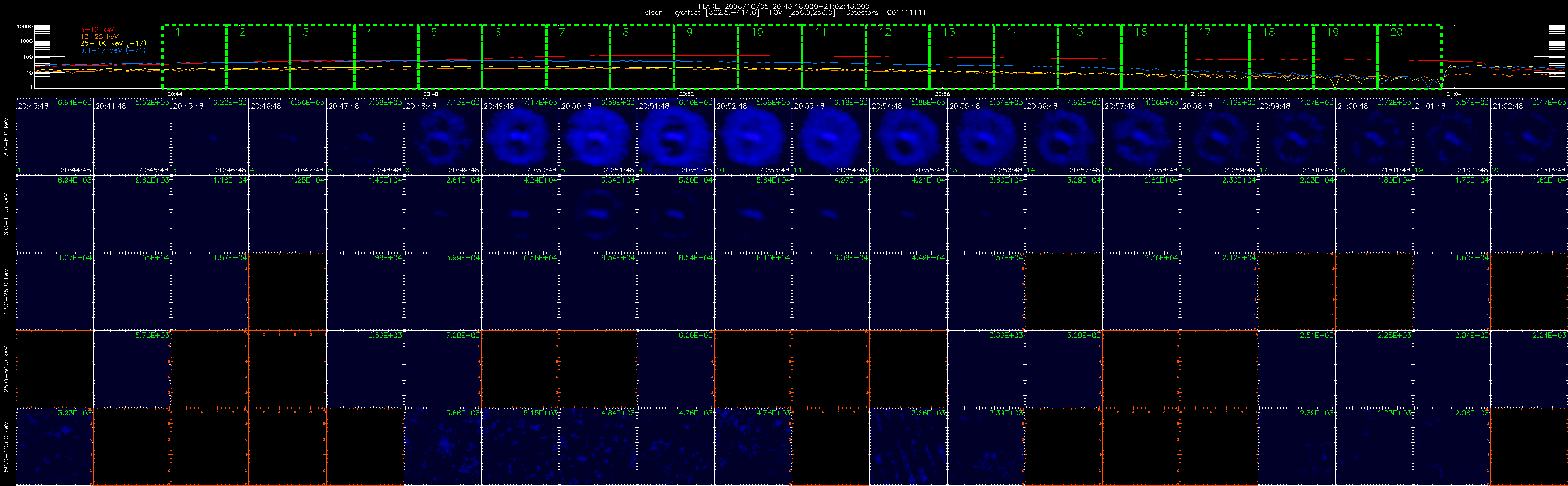Open the 3-6 keV image starting 20:48:48

pyautogui.click(x=442, y=136)
